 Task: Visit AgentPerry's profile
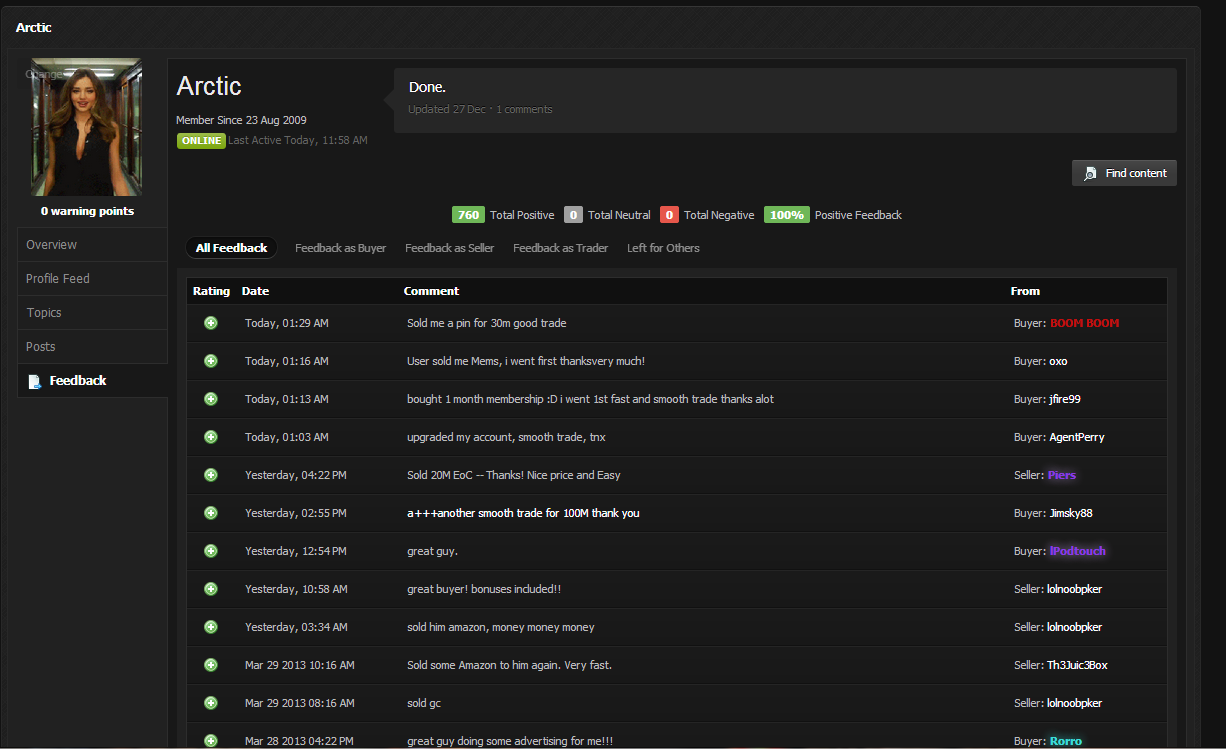tap(1076, 437)
